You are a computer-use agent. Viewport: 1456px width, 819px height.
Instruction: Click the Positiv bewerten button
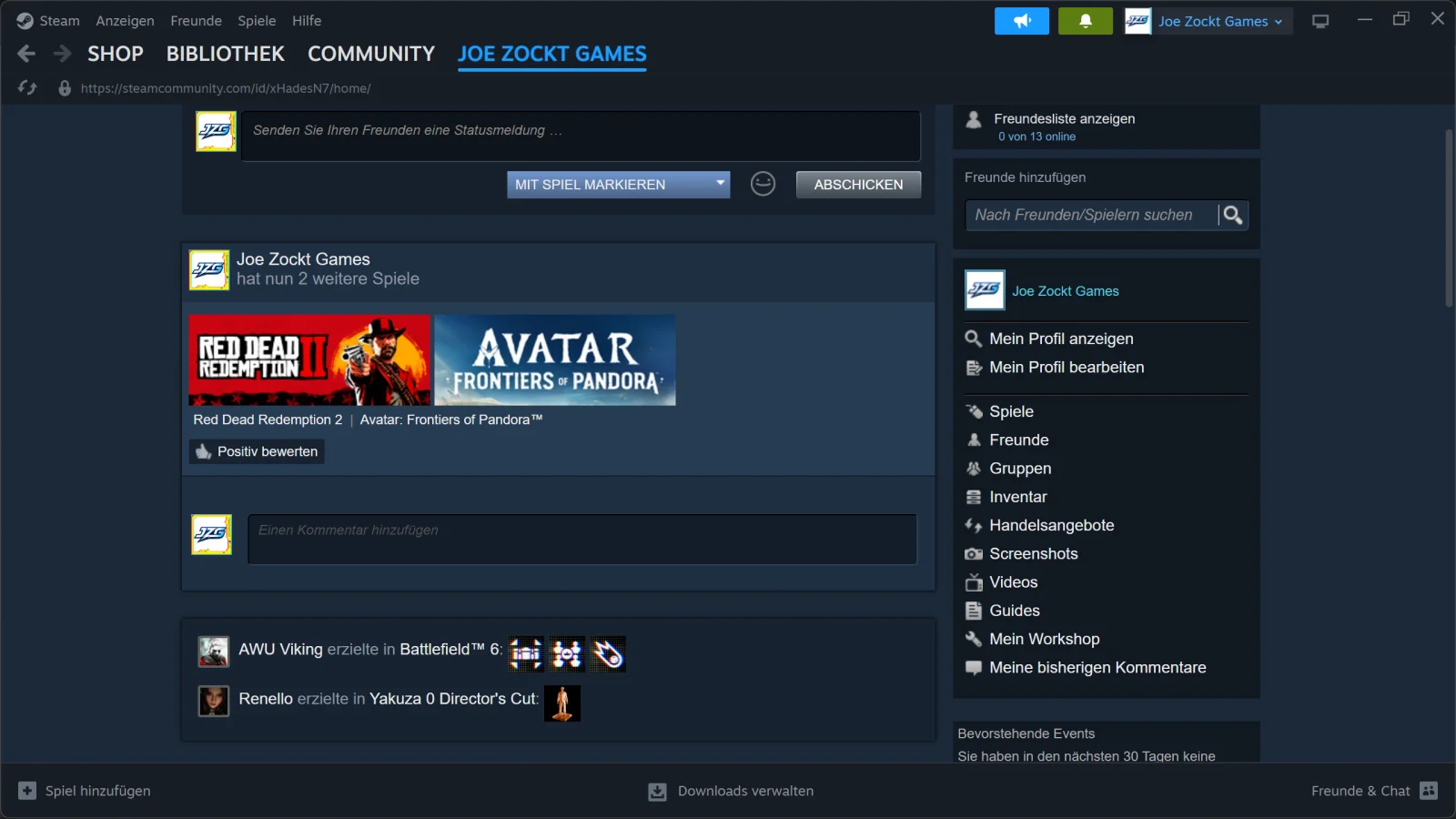click(x=257, y=451)
